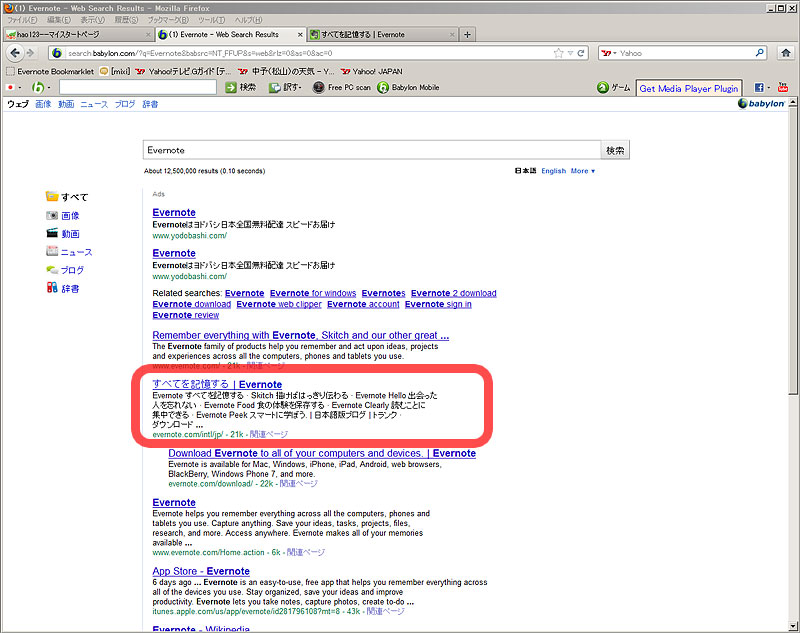This screenshot has width=800, height=633.
Task: Close the Evernote Web Search Results tab
Action: pyautogui.click(x=300, y=35)
